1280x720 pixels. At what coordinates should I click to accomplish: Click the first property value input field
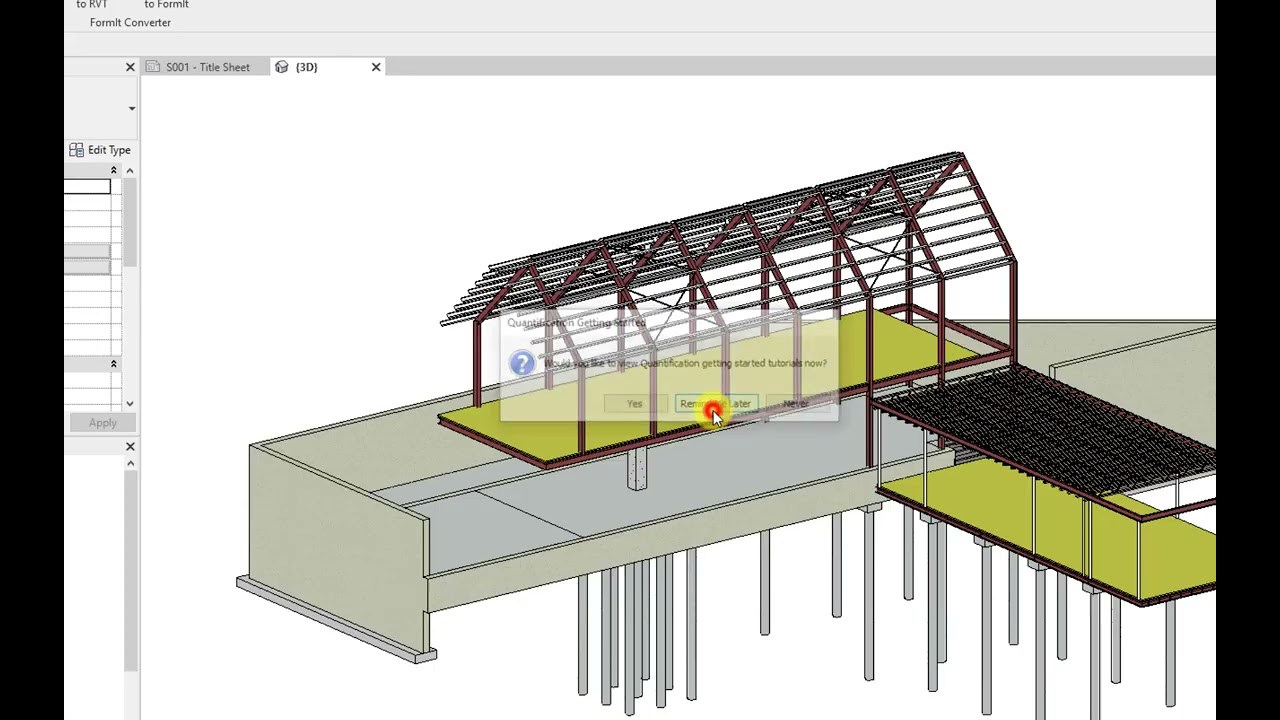click(88, 187)
